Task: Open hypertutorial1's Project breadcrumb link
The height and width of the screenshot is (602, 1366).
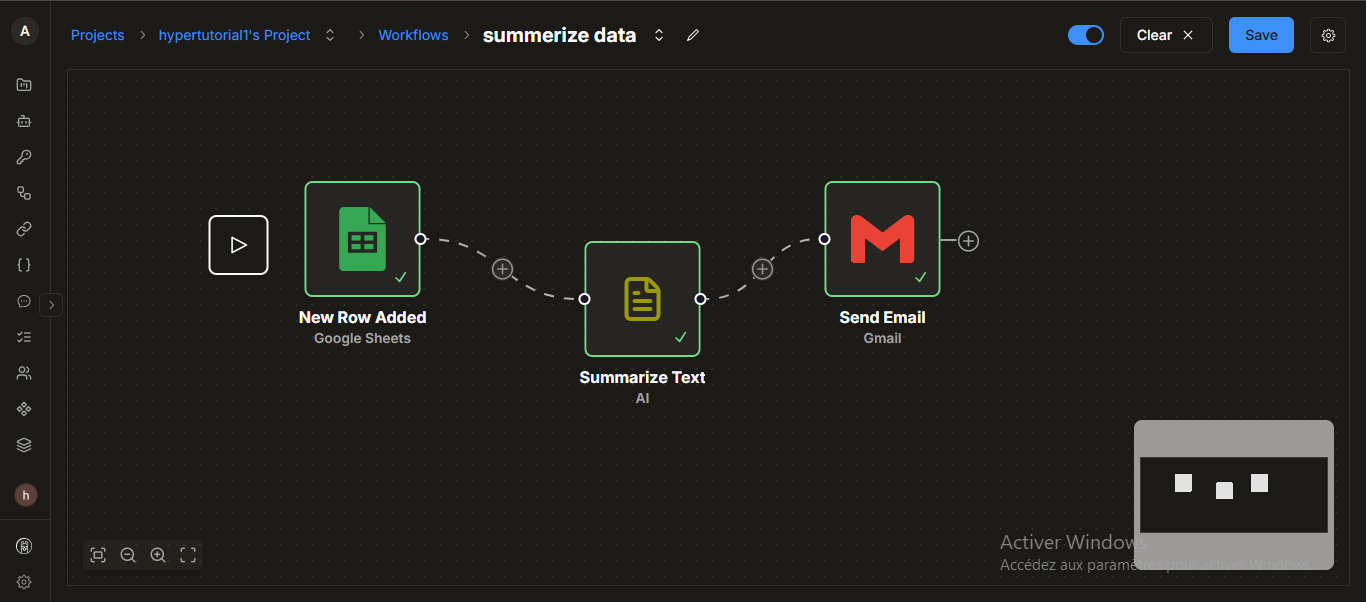Action: coord(235,35)
